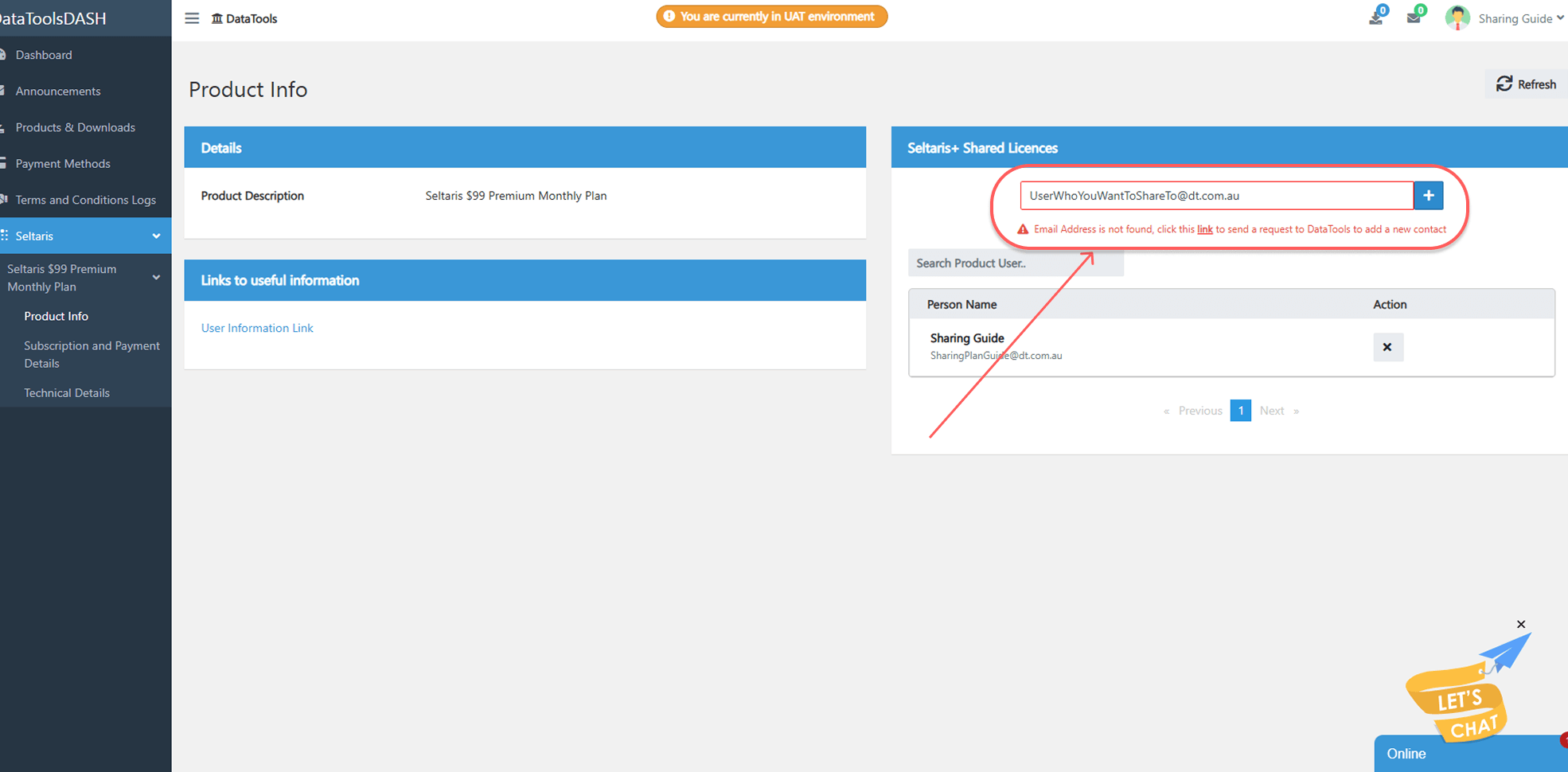Open the User Information Link
The height and width of the screenshot is (772, 1568).
(x=257, y=328)
